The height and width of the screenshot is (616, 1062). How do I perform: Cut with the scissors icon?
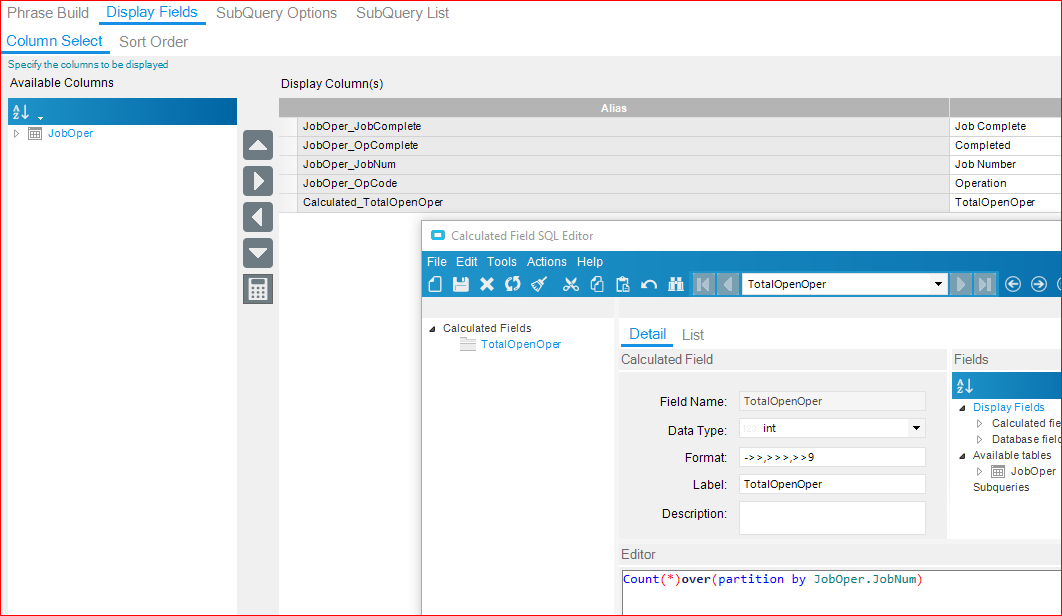pos(571,284)
